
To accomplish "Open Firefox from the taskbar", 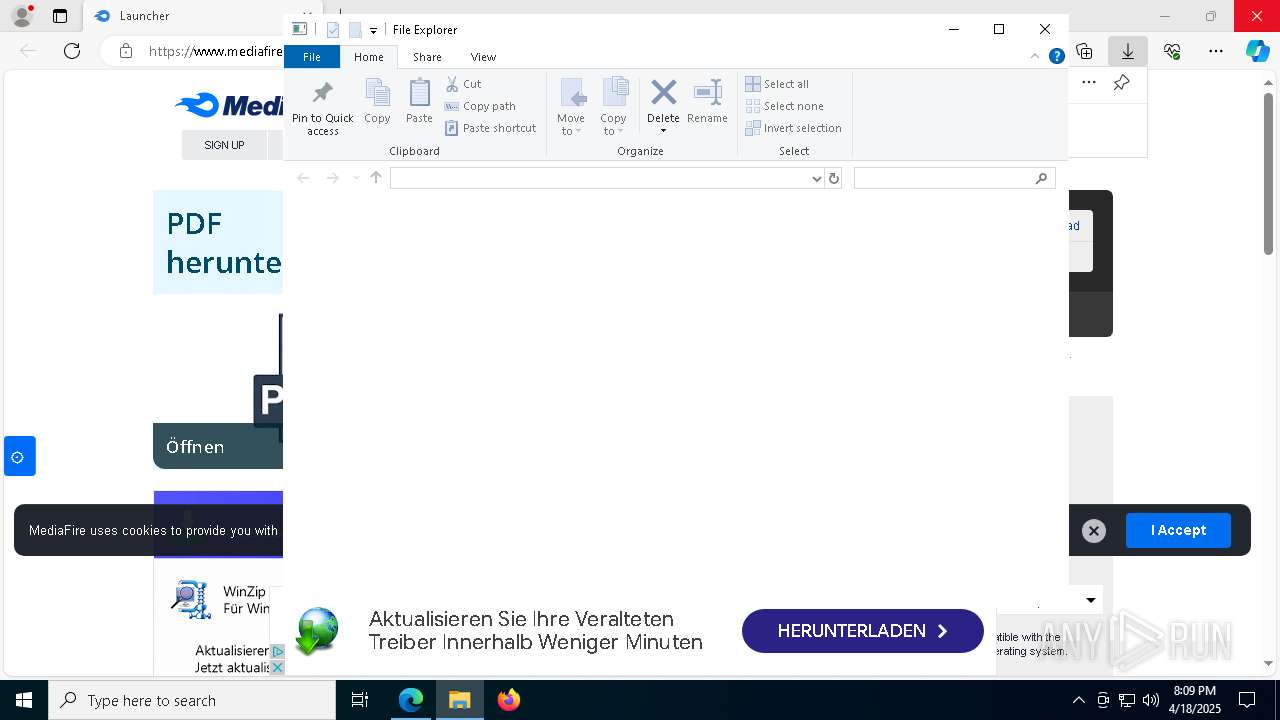I will [509, 700].
